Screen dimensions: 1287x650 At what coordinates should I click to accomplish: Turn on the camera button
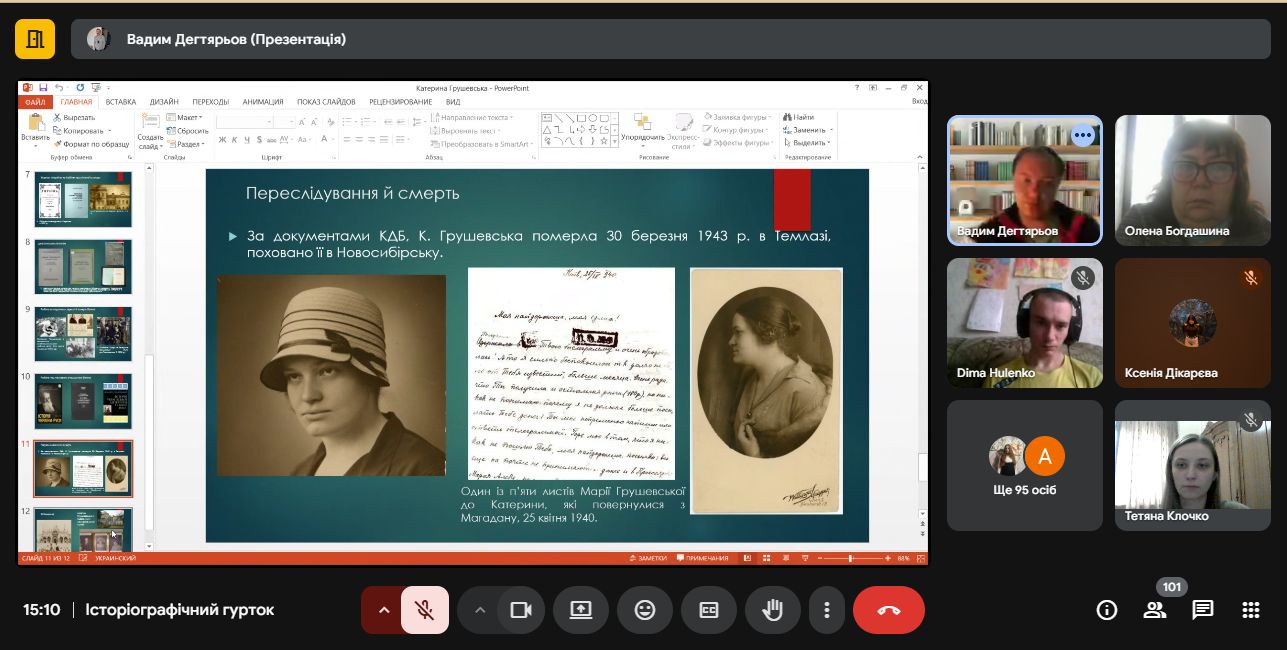(520, 610)
